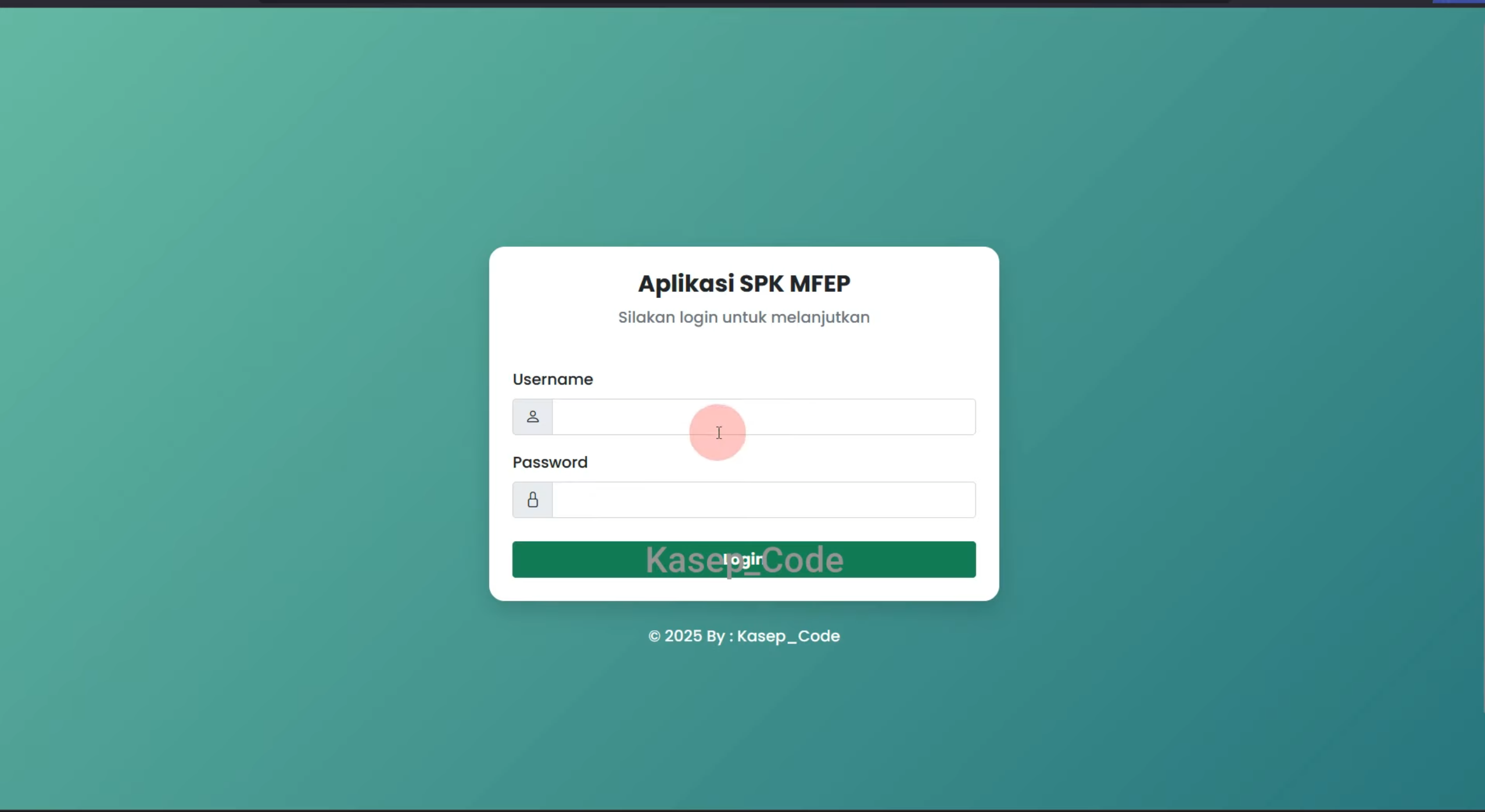
Task: Click 'Silakan login untuk melanjutkan' subtitle
Action: (x=744, y=317)
